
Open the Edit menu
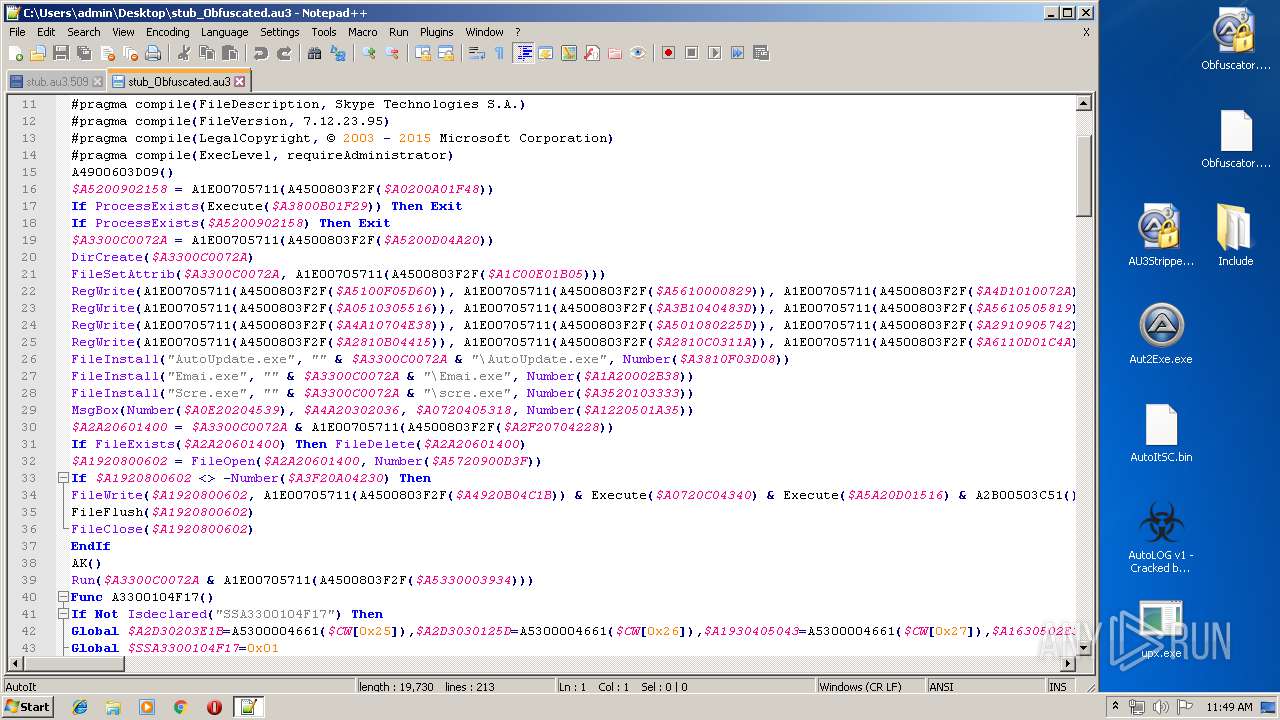pyautogui.click(x=46, y=32)
